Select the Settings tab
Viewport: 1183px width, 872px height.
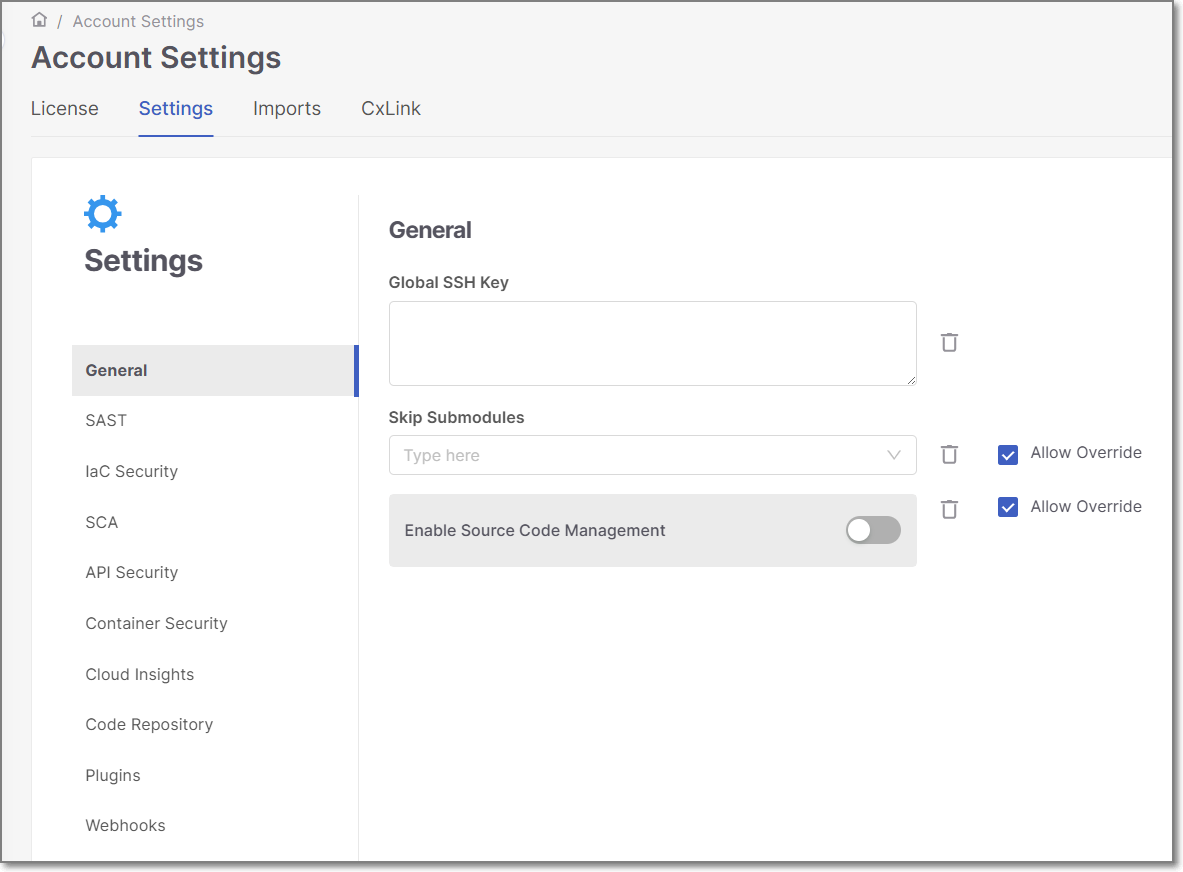coord(175,108)
